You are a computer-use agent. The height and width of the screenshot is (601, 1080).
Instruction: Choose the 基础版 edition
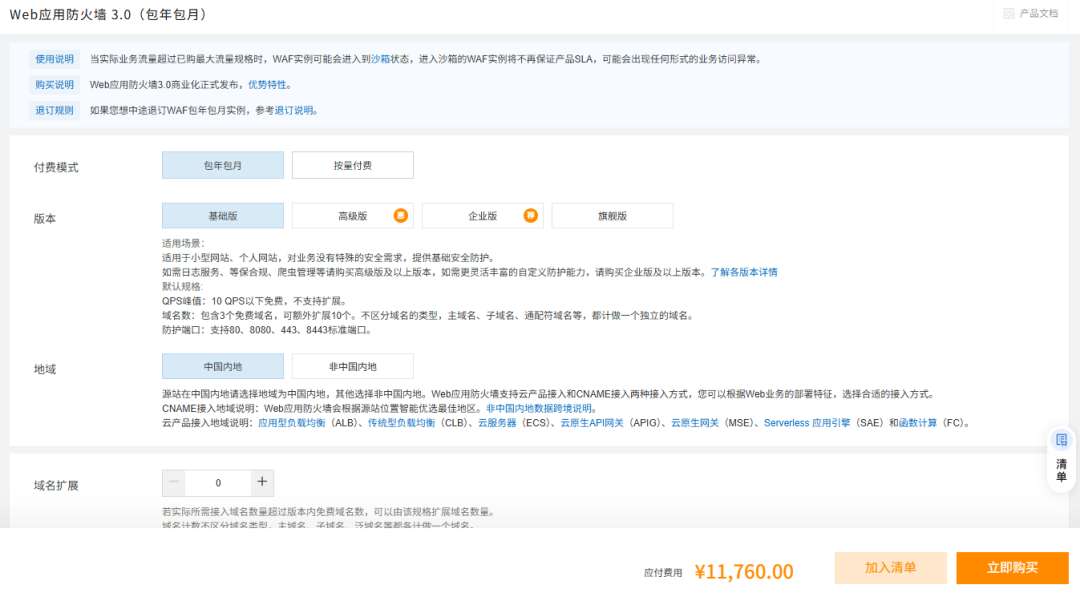[x=222, y=215]
